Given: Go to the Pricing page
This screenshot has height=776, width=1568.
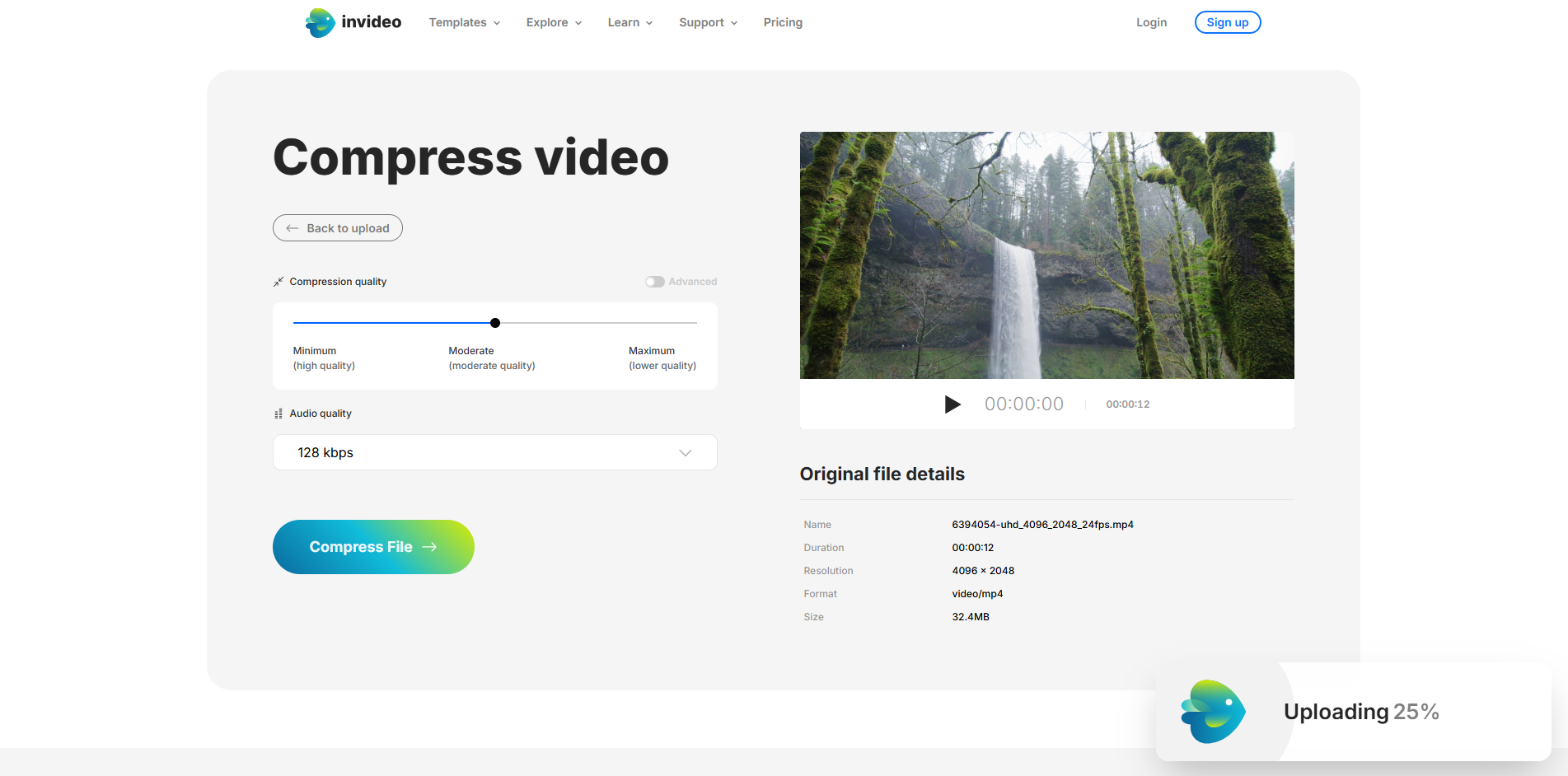Looking at the screenshot, I should click(782, 22).
